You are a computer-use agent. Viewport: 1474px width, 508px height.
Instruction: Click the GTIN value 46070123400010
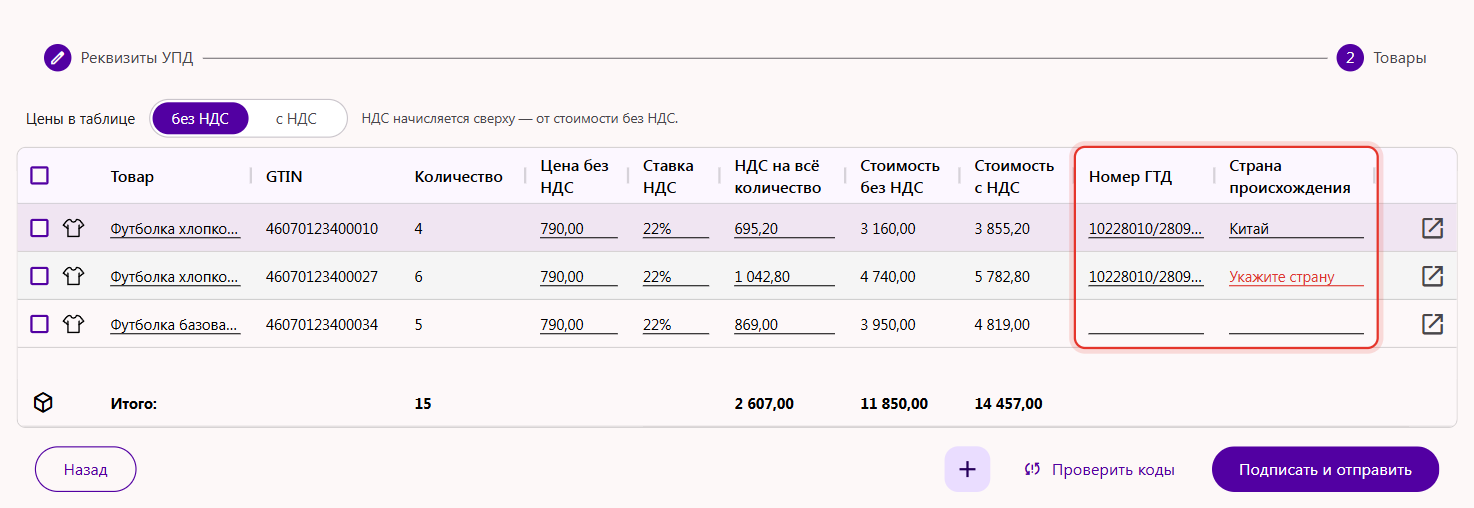(x=322, y=229)
